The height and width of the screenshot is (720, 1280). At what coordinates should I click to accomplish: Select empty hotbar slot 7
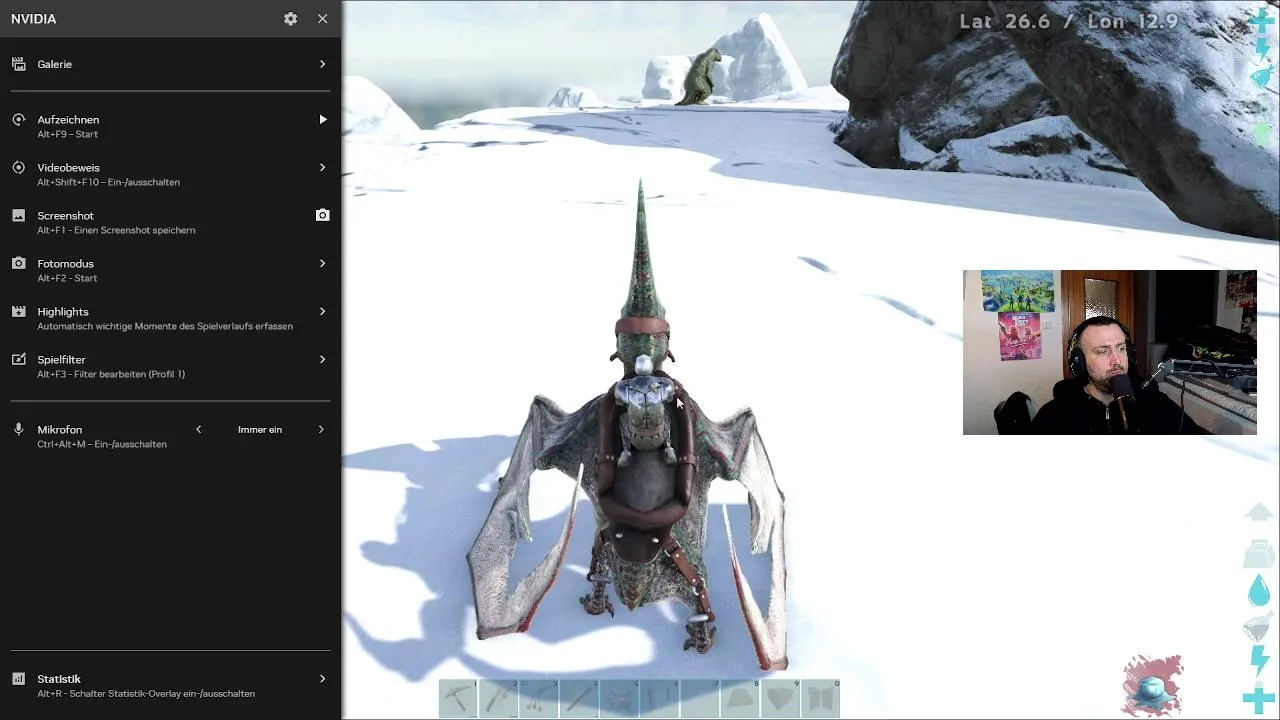point(699,699)
